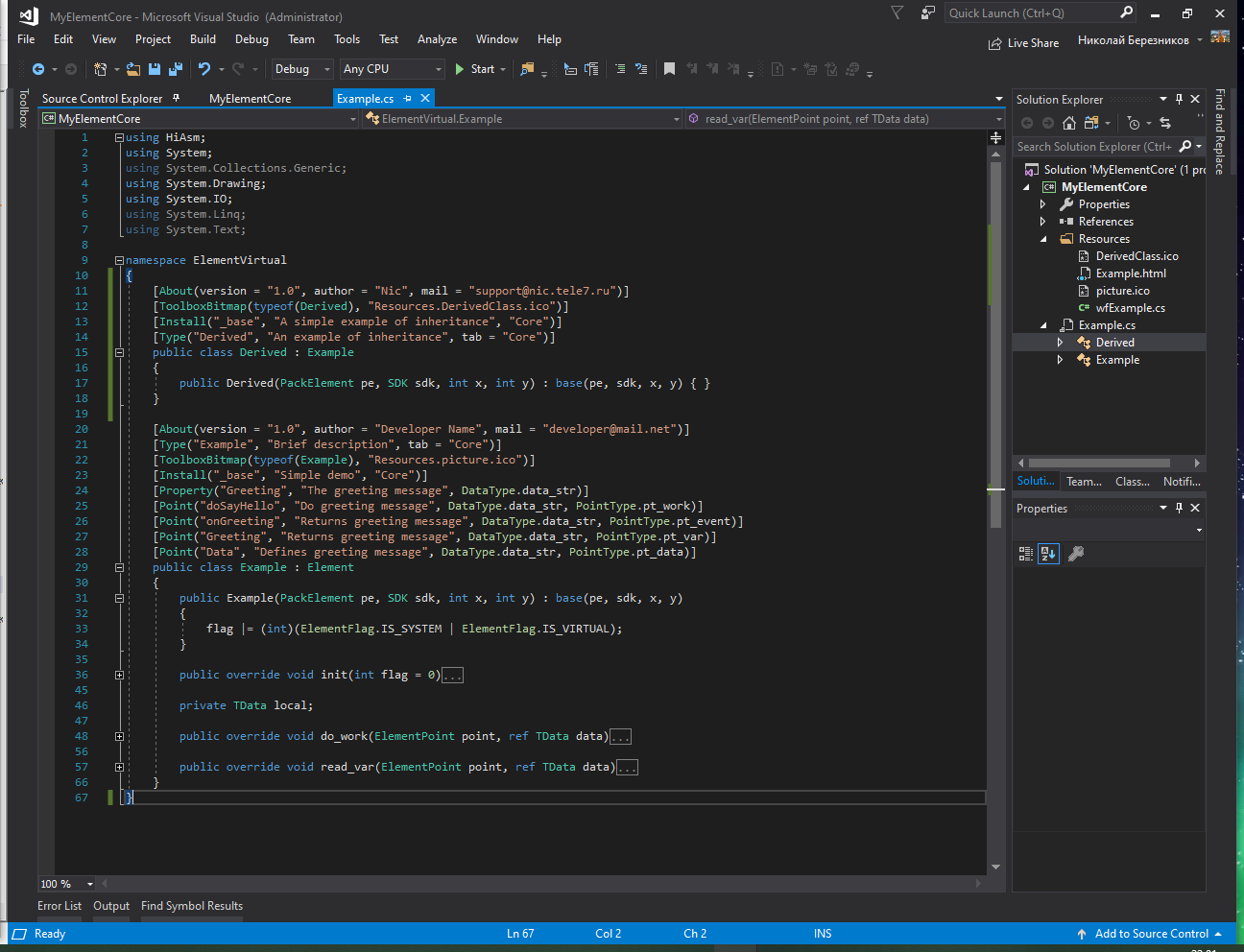
Task: Toggle a bookmark with the toolbar bookmark icon
Action: (669, 69)
